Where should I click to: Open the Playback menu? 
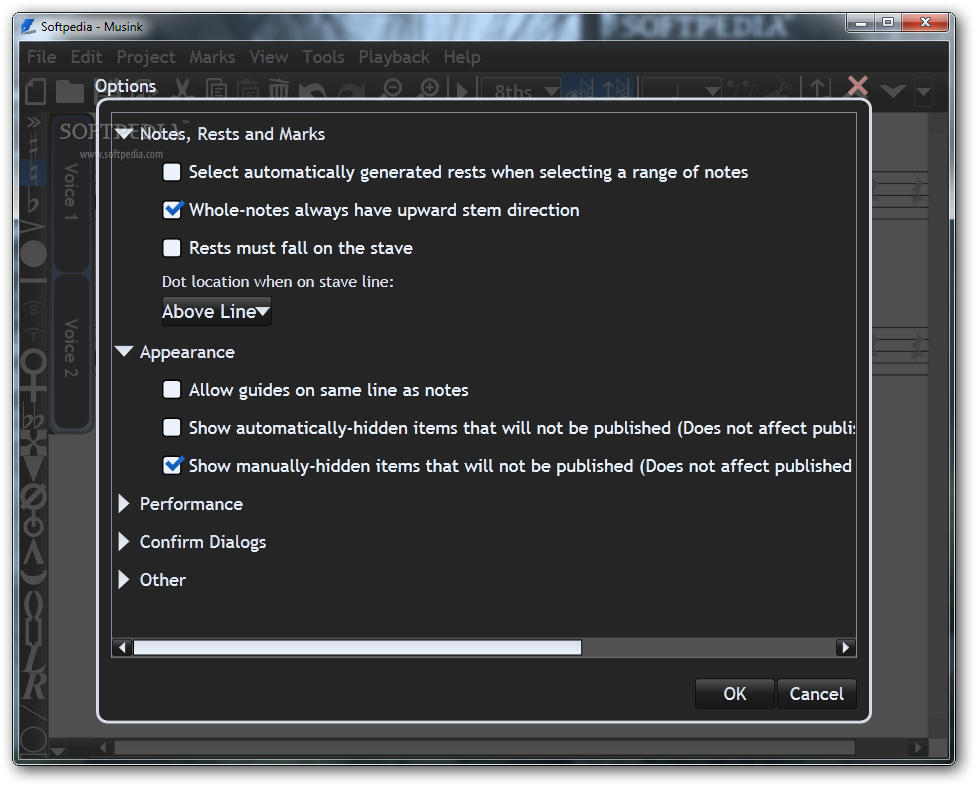click(394, 57)
